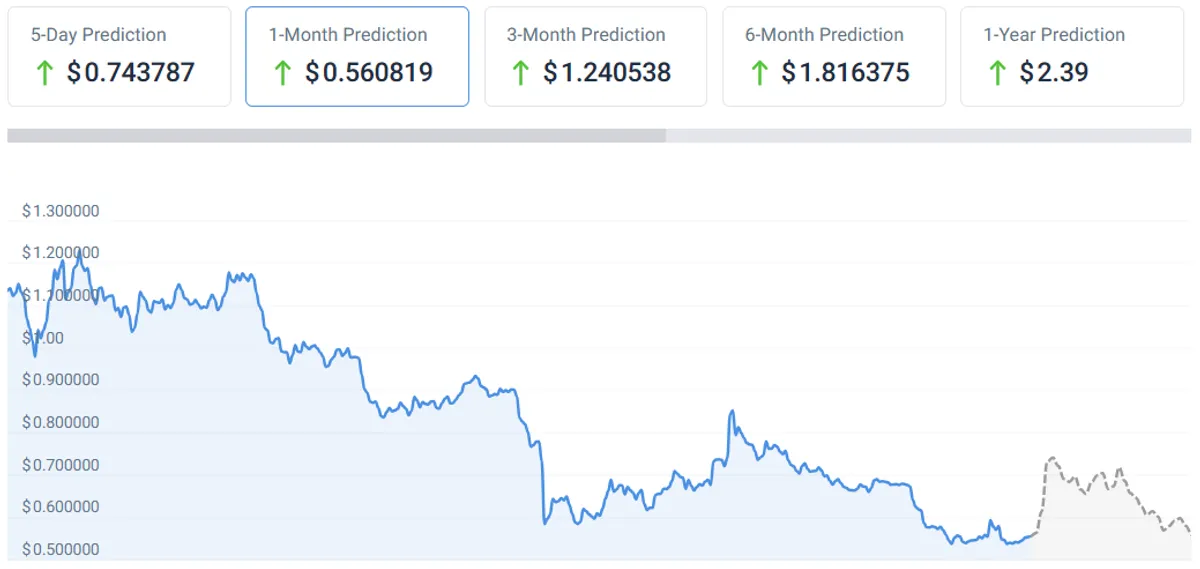1200x569 pixels.
Task: Click the $0.800000 y-axis label
Action: [61, 422]
